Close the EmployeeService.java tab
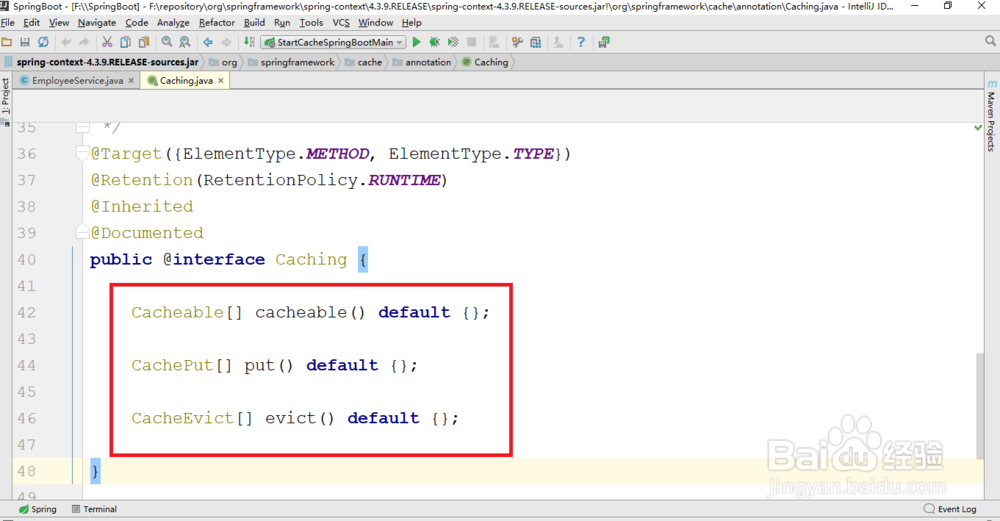The width and height of the screenshot is (1000, 521). tap(131, 80)
